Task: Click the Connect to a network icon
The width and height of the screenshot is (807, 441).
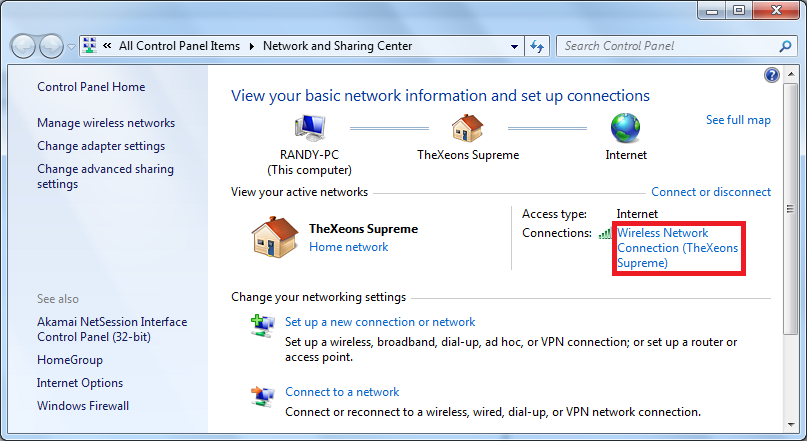Action: click(262, 396)
